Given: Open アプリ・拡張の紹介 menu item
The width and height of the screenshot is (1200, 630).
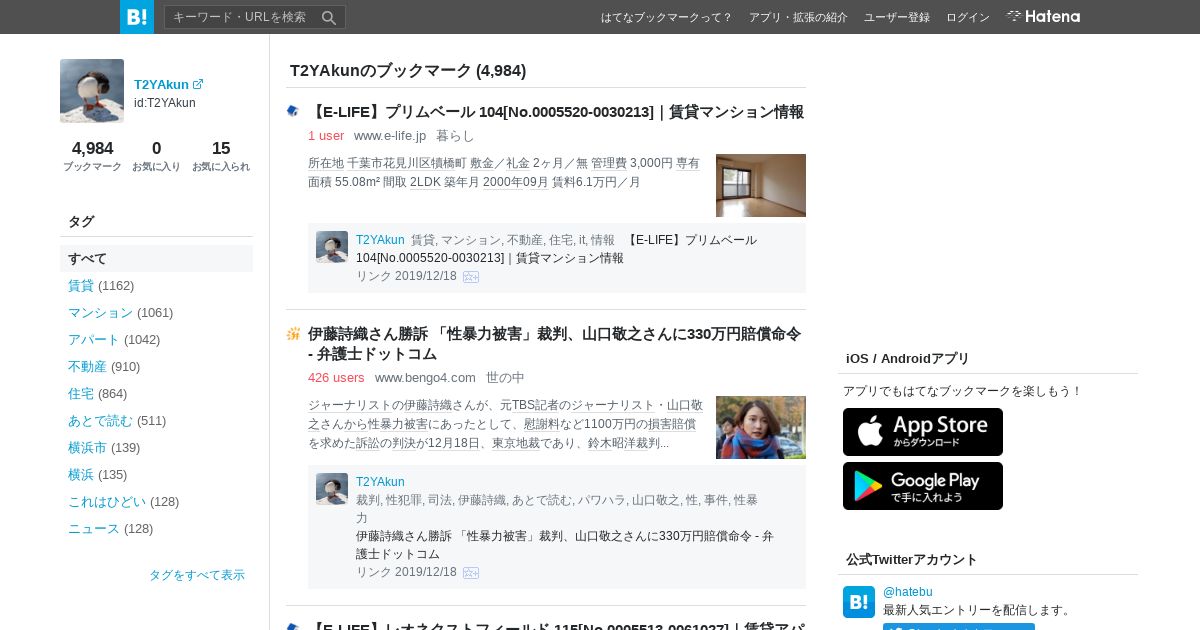Looking at the screenshot, I should point(798,17).
